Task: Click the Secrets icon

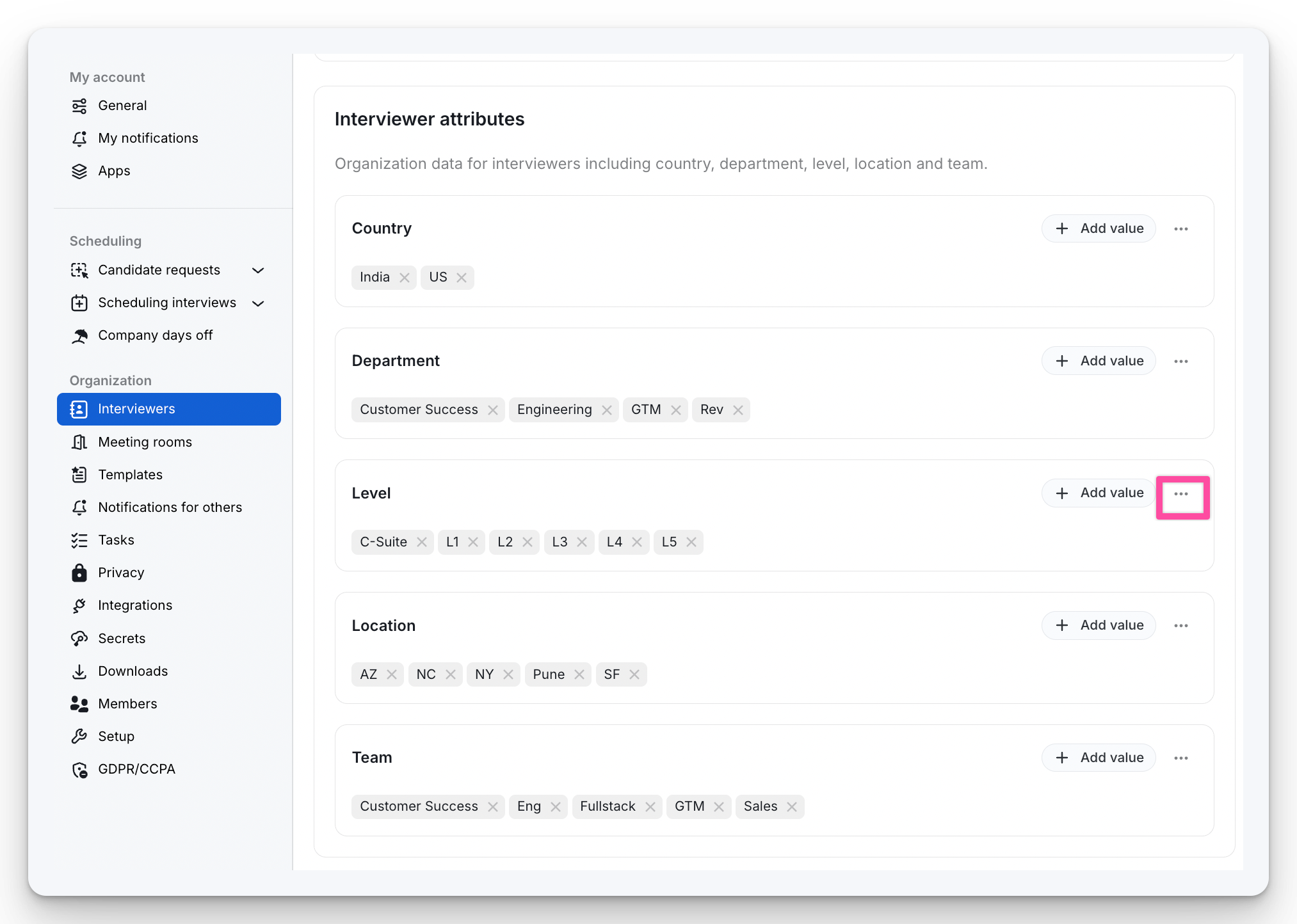Action: [79, 639]
